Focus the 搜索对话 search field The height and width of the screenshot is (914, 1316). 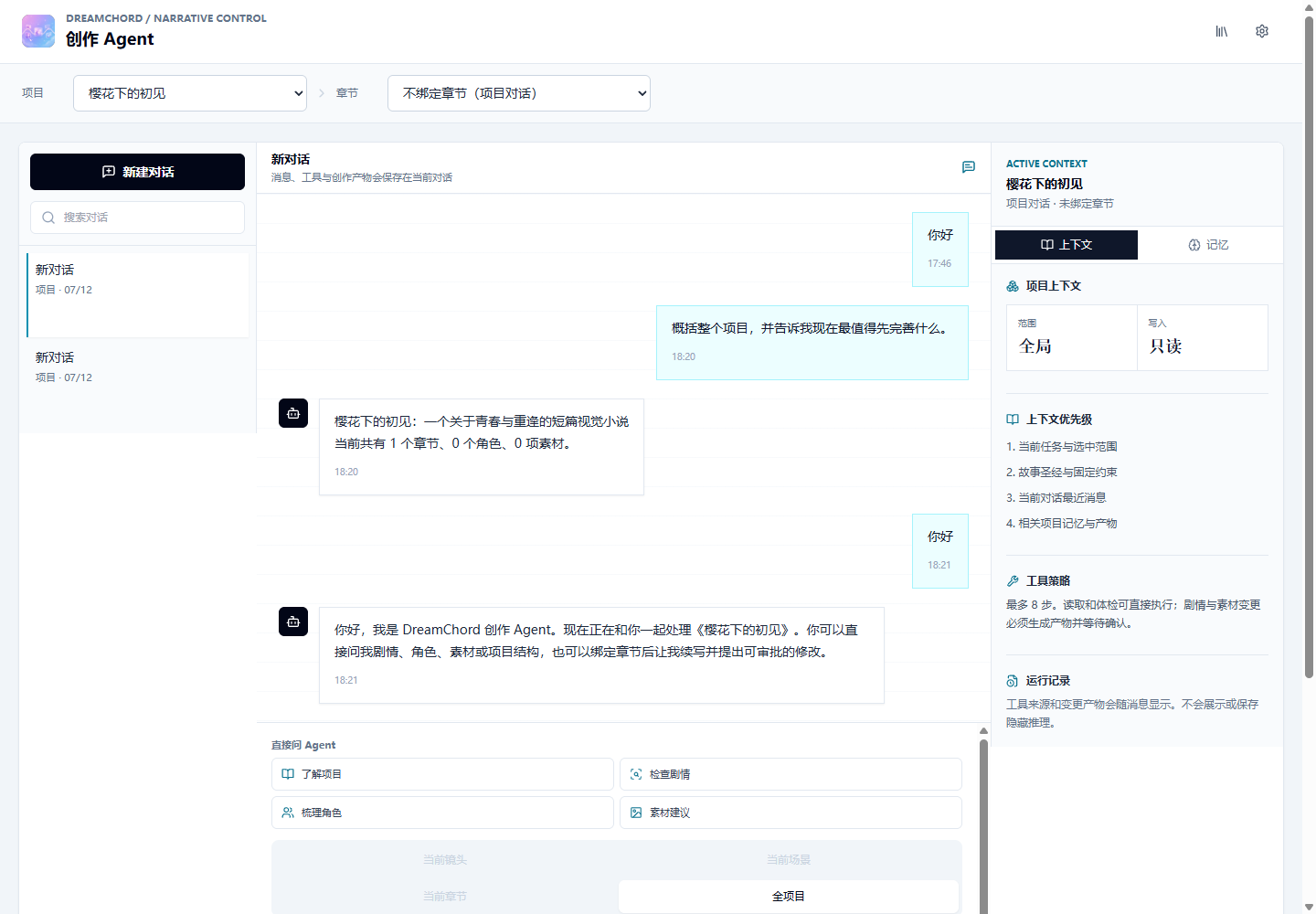tap(137, 218)
